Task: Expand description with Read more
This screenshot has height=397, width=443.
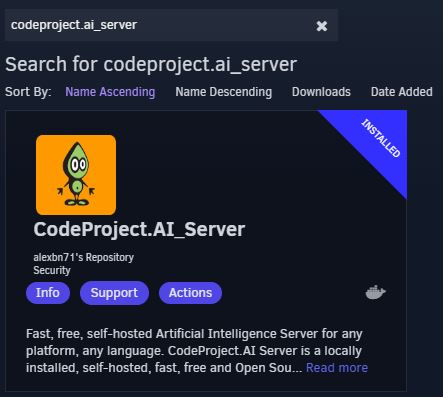Action: click(337, 368)
